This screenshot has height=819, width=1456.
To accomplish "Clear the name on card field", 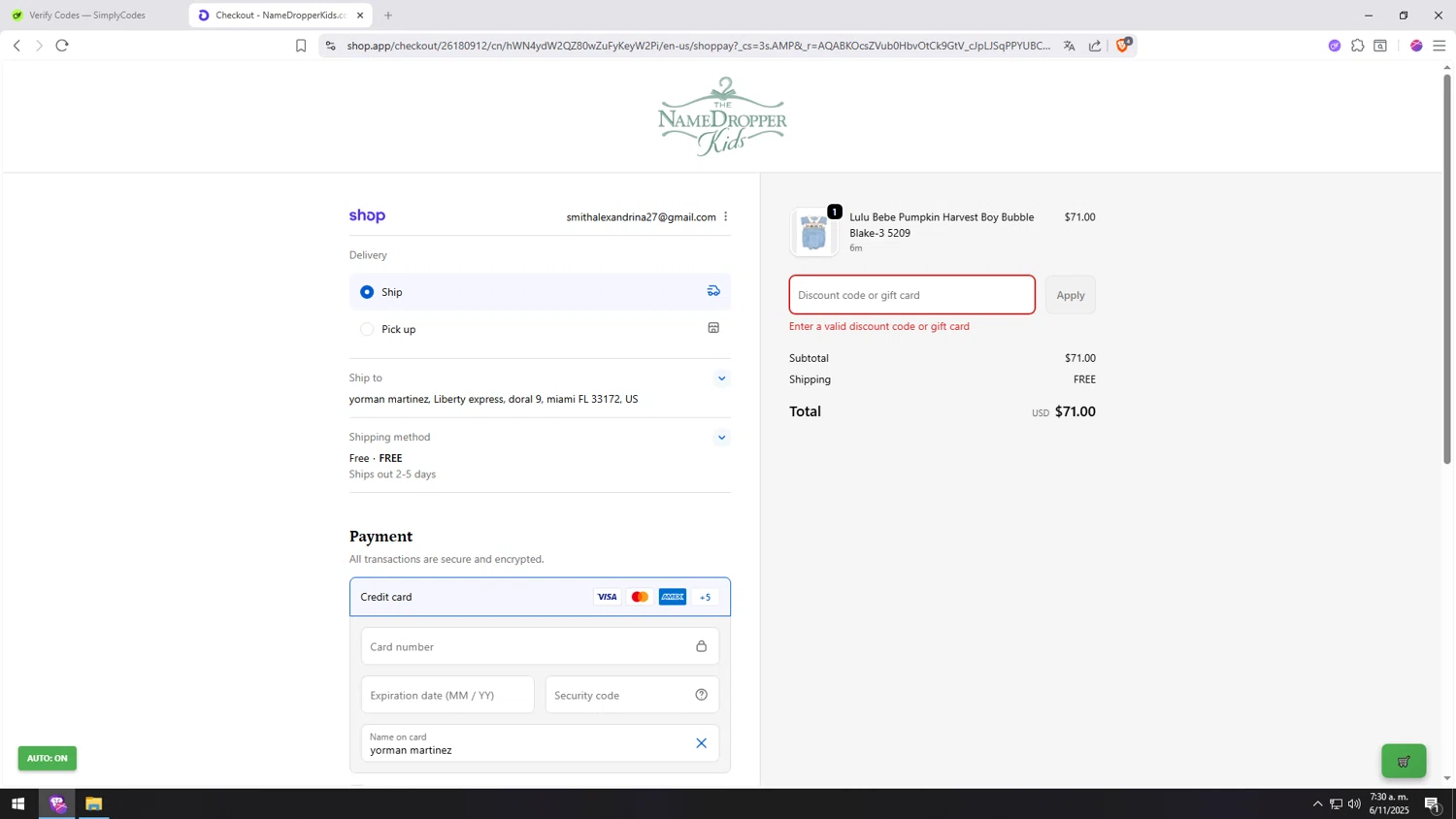I will (x=701, y=743).
